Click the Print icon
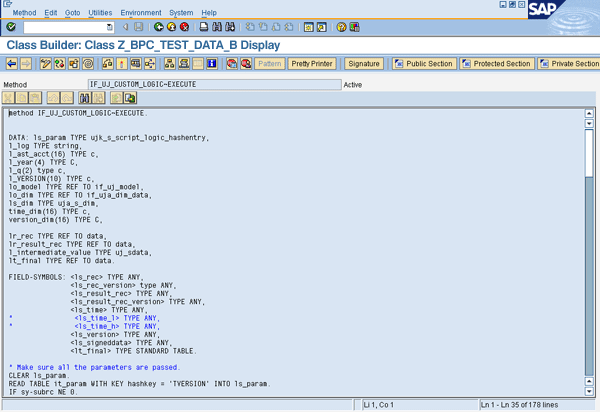Image resolution: width=600 pixels, height=412 pixels. tap(204, 27)
